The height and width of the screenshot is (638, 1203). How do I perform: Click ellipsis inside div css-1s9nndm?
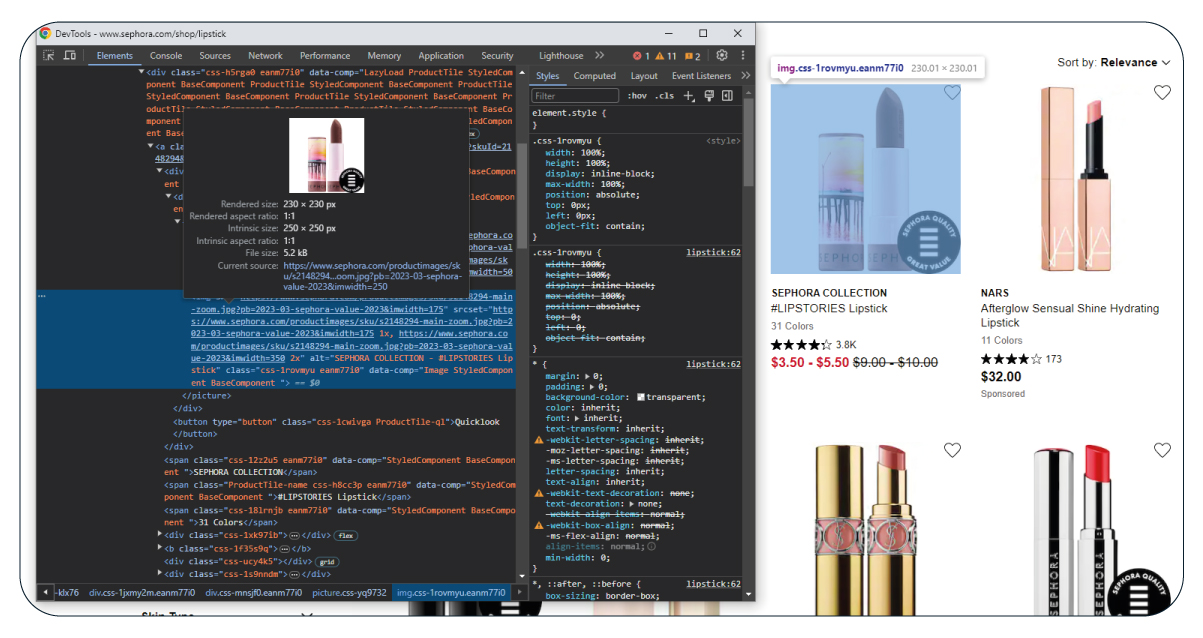point(294,574)
